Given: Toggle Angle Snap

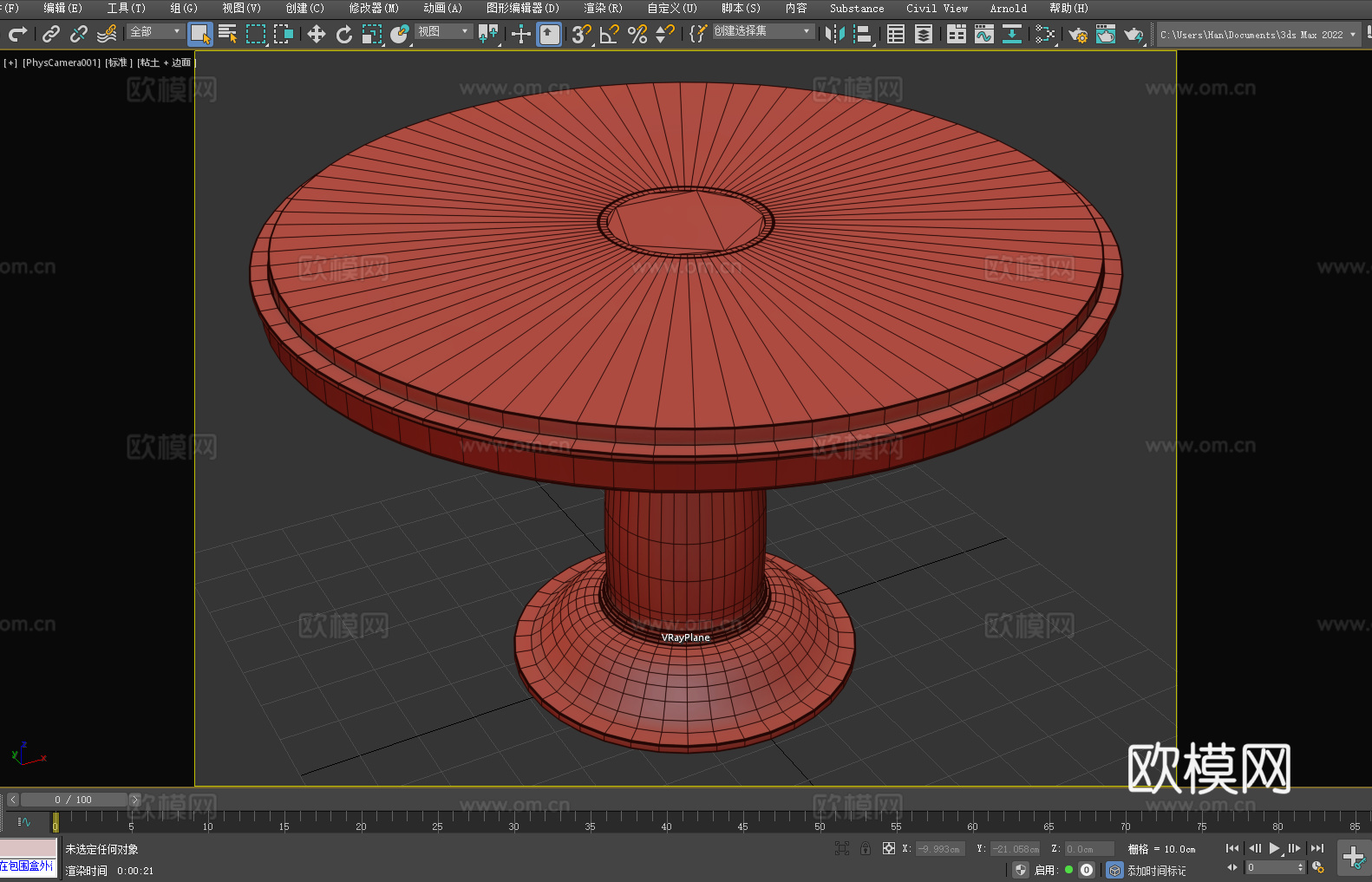Looking at the screenshot, I should point(610,34).
